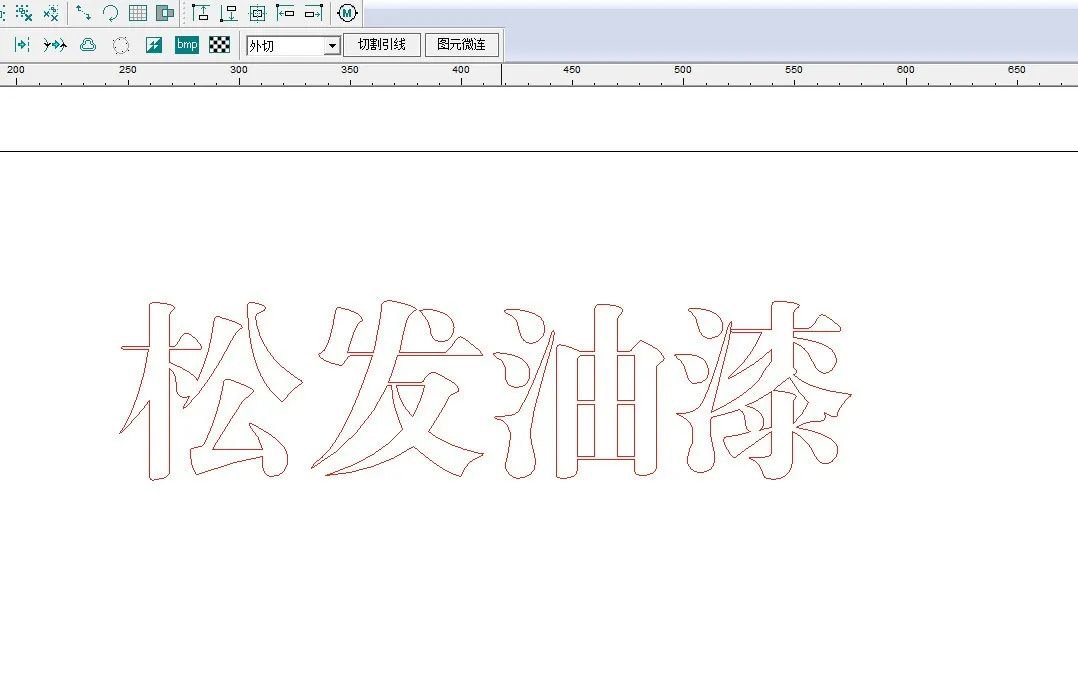1078x688 pixels.
Task: Click the dotted circle icon
Action: coord(121,45)
